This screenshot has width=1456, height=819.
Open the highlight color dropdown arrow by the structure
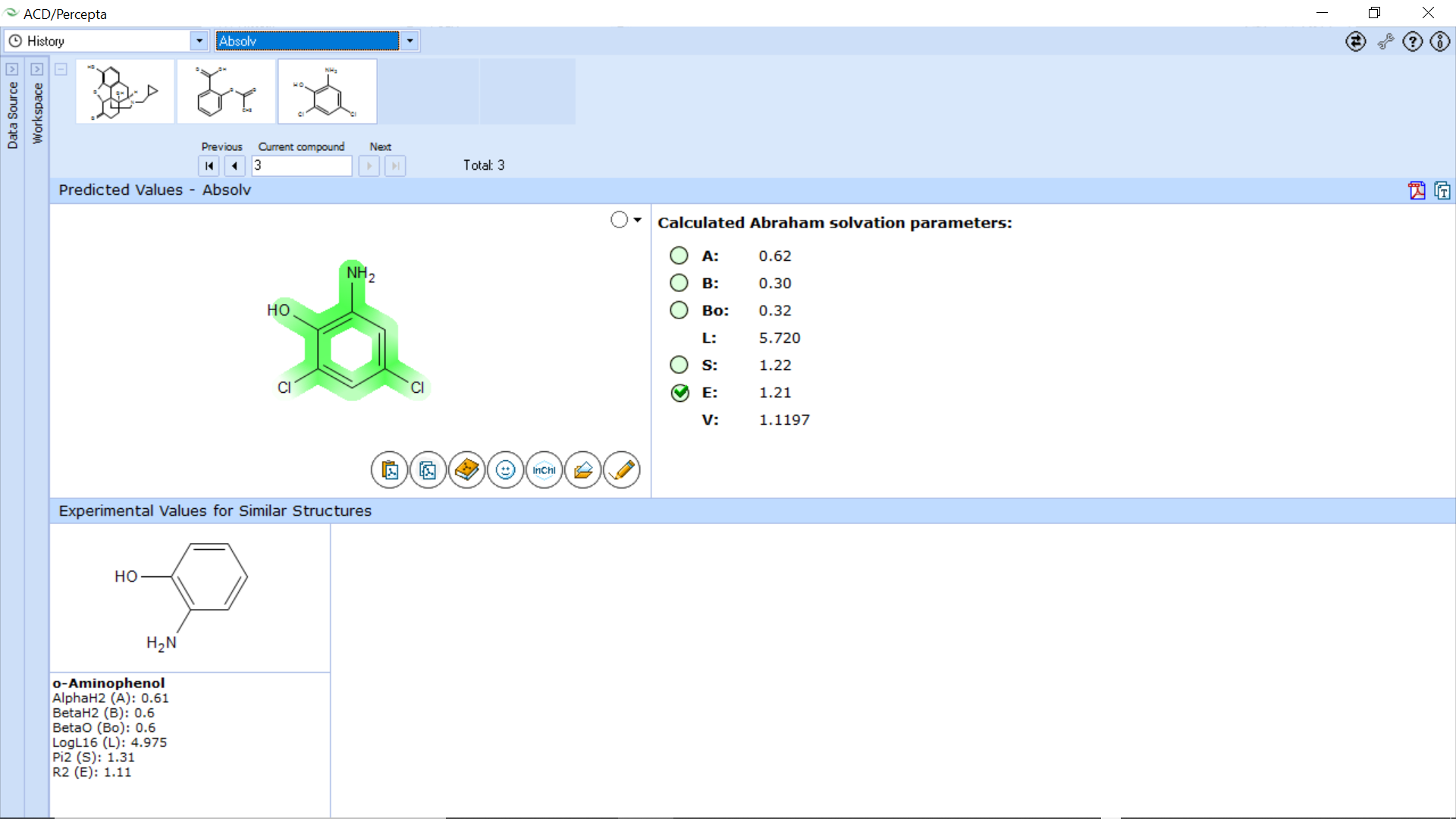[x=637, y=220]
